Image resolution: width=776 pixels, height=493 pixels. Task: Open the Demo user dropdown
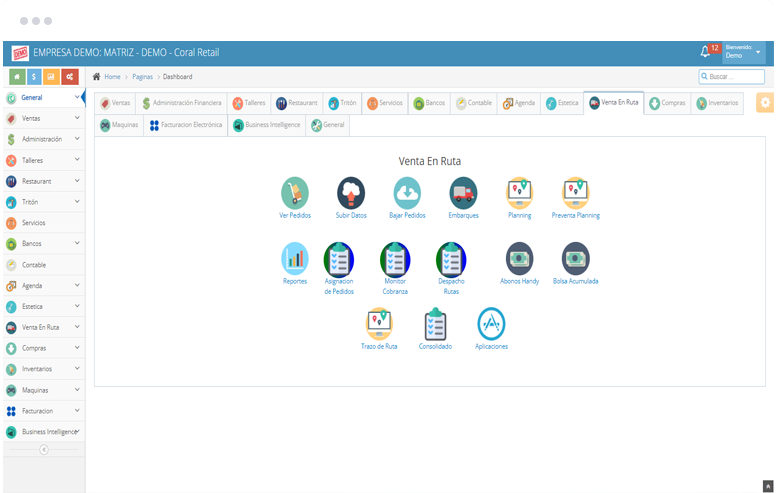743,52
